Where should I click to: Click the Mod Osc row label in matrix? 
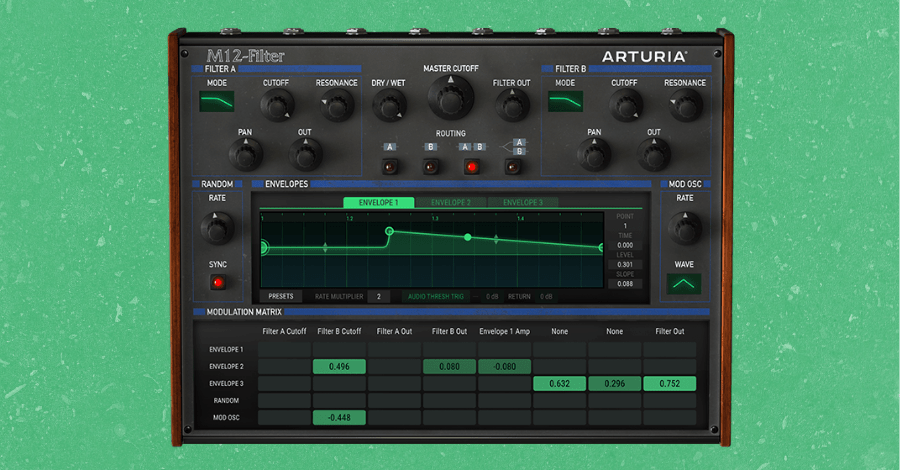(226, 418)
